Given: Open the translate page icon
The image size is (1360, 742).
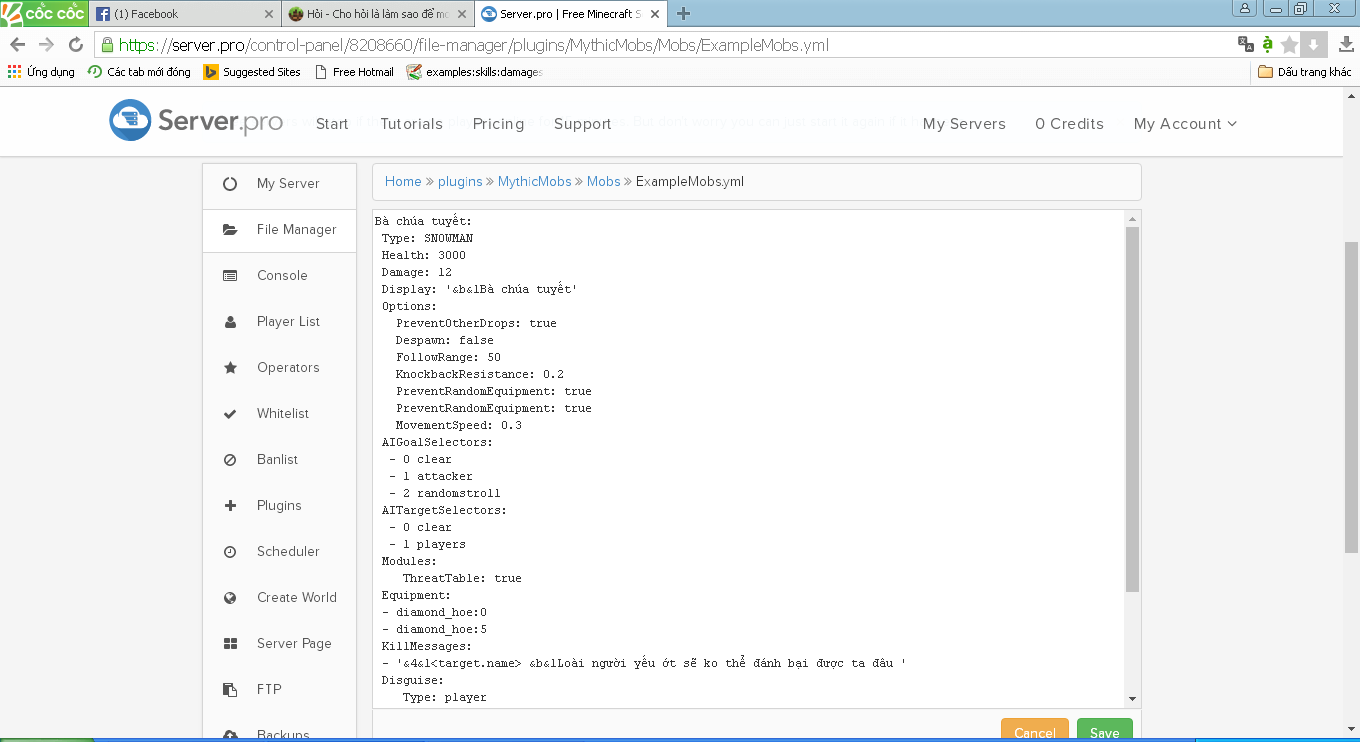Looking at the screenshot, I should pos(1246,44).
